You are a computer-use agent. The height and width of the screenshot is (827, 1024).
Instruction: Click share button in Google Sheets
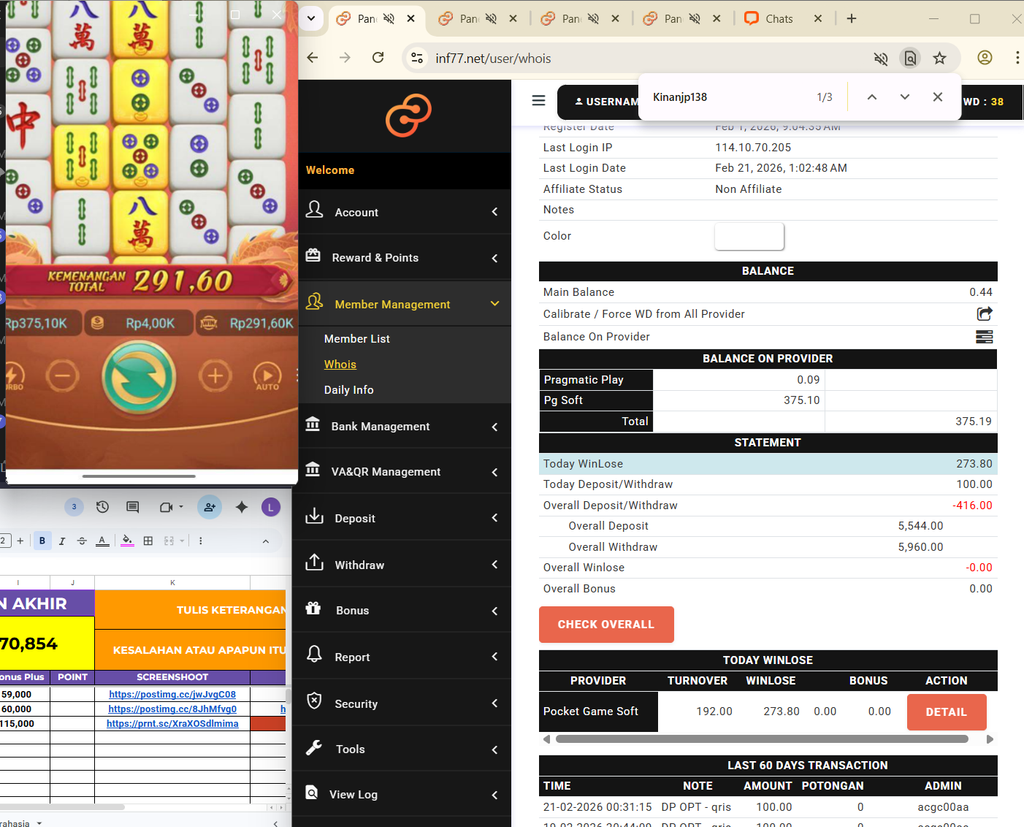[x=210, y=507]
